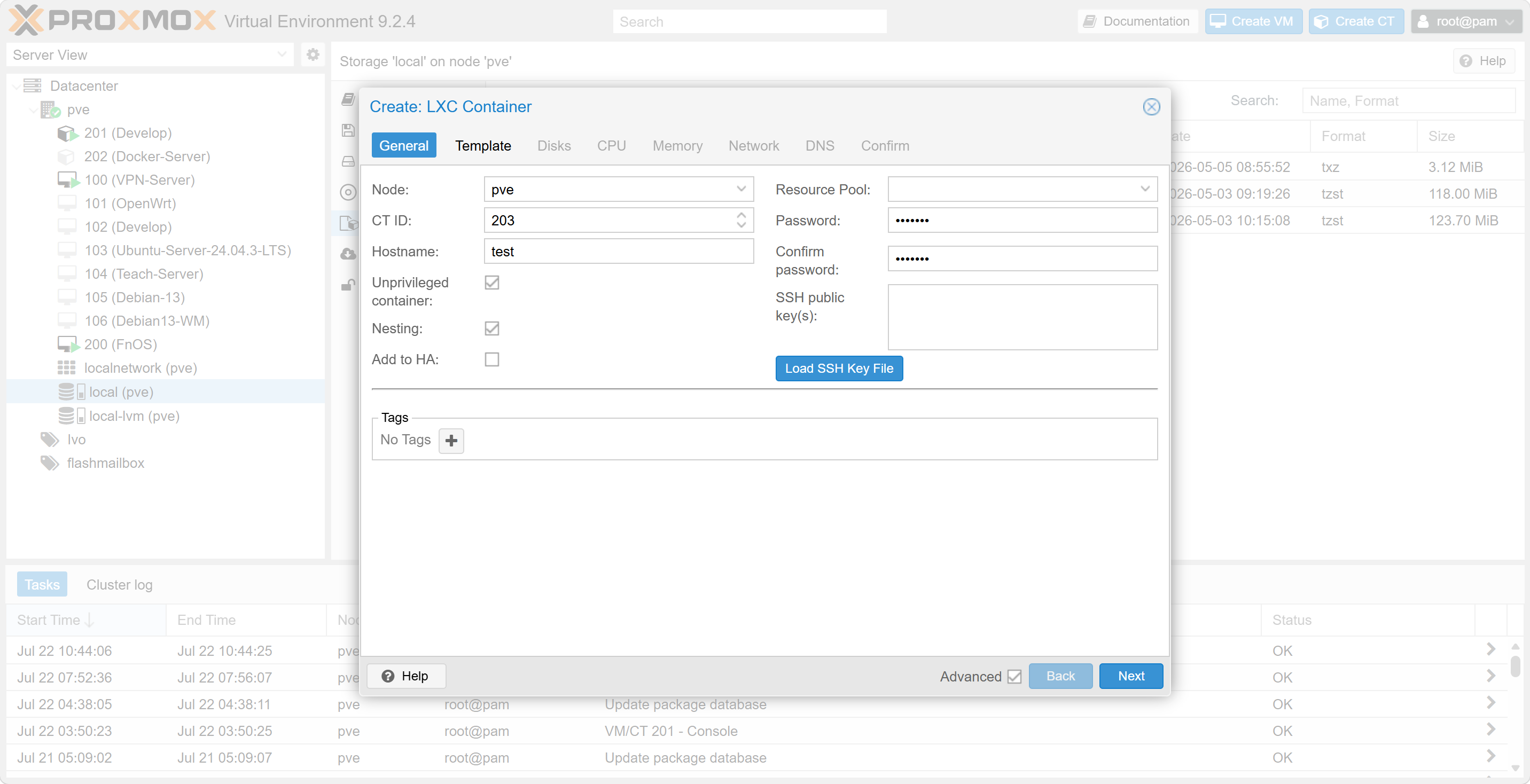Click the Create CT button
The width and height of the screenshot is (1530, 784).
click(1356, 21)
